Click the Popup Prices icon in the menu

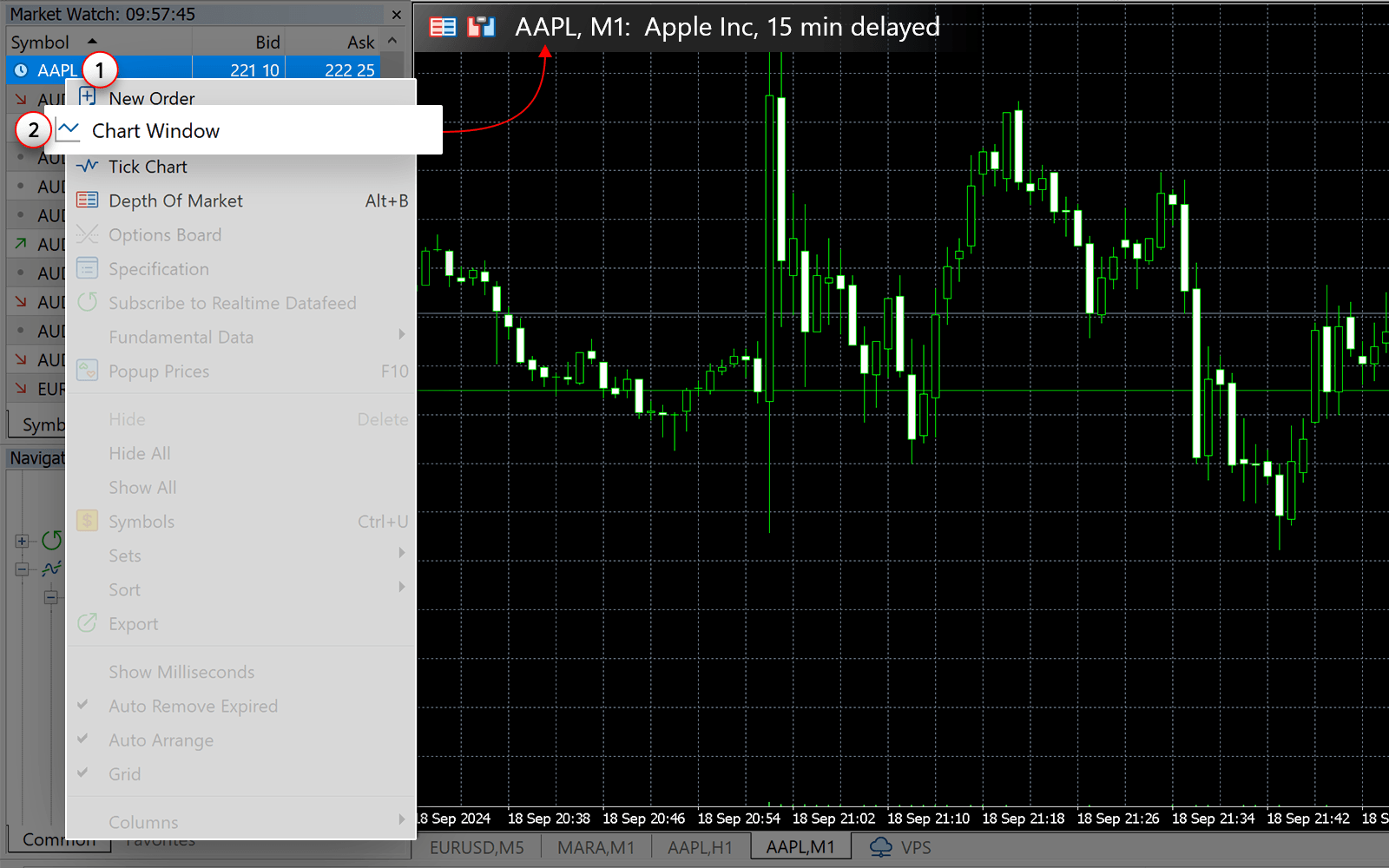(87, 371)
